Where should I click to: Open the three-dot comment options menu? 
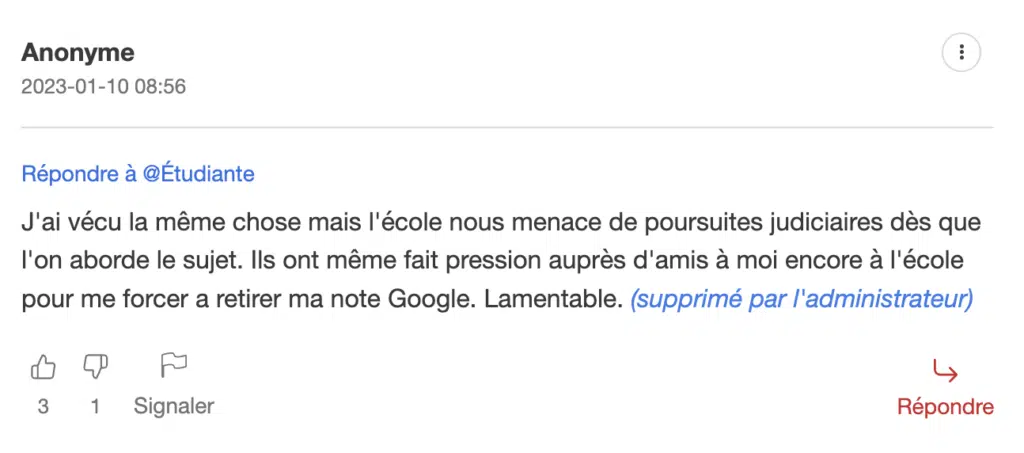[961, 52]
